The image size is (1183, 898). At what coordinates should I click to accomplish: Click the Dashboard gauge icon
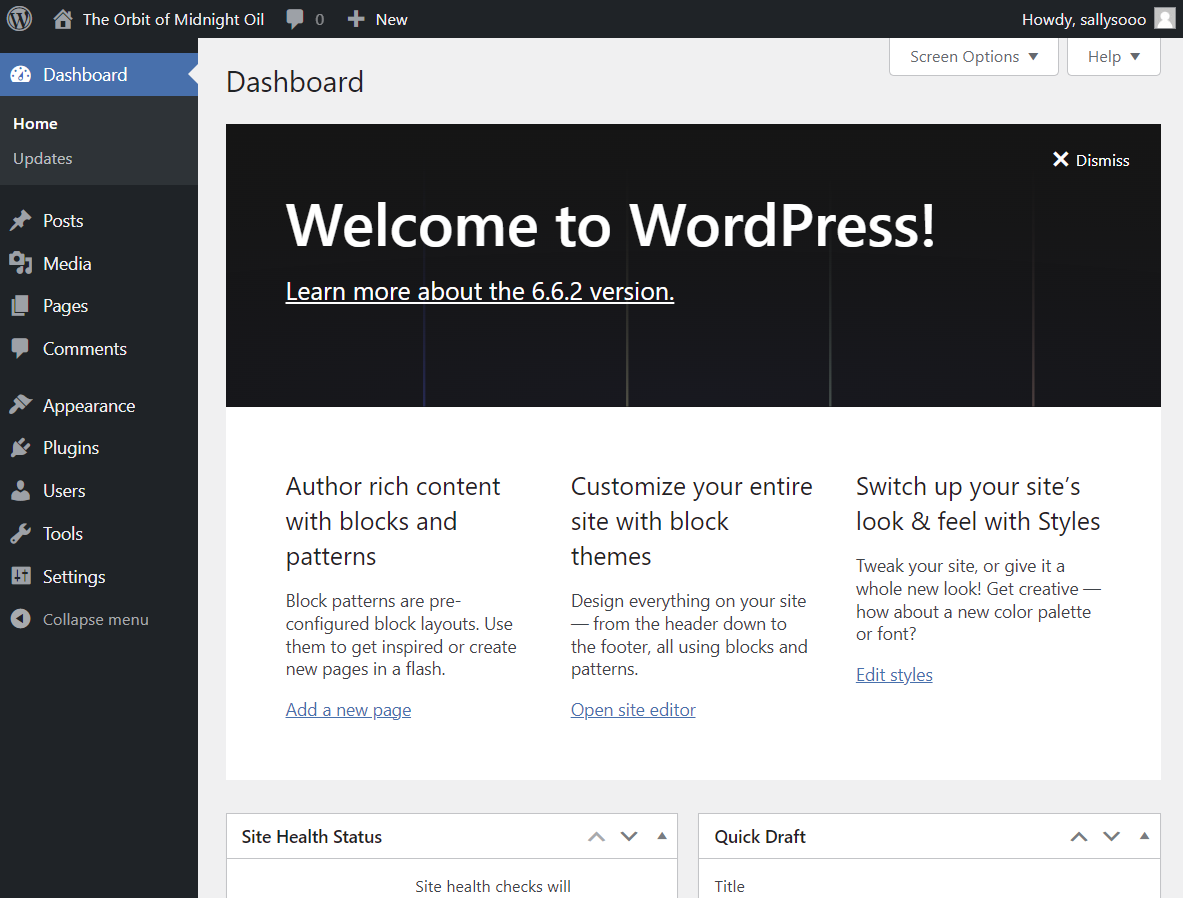point(21,74)
